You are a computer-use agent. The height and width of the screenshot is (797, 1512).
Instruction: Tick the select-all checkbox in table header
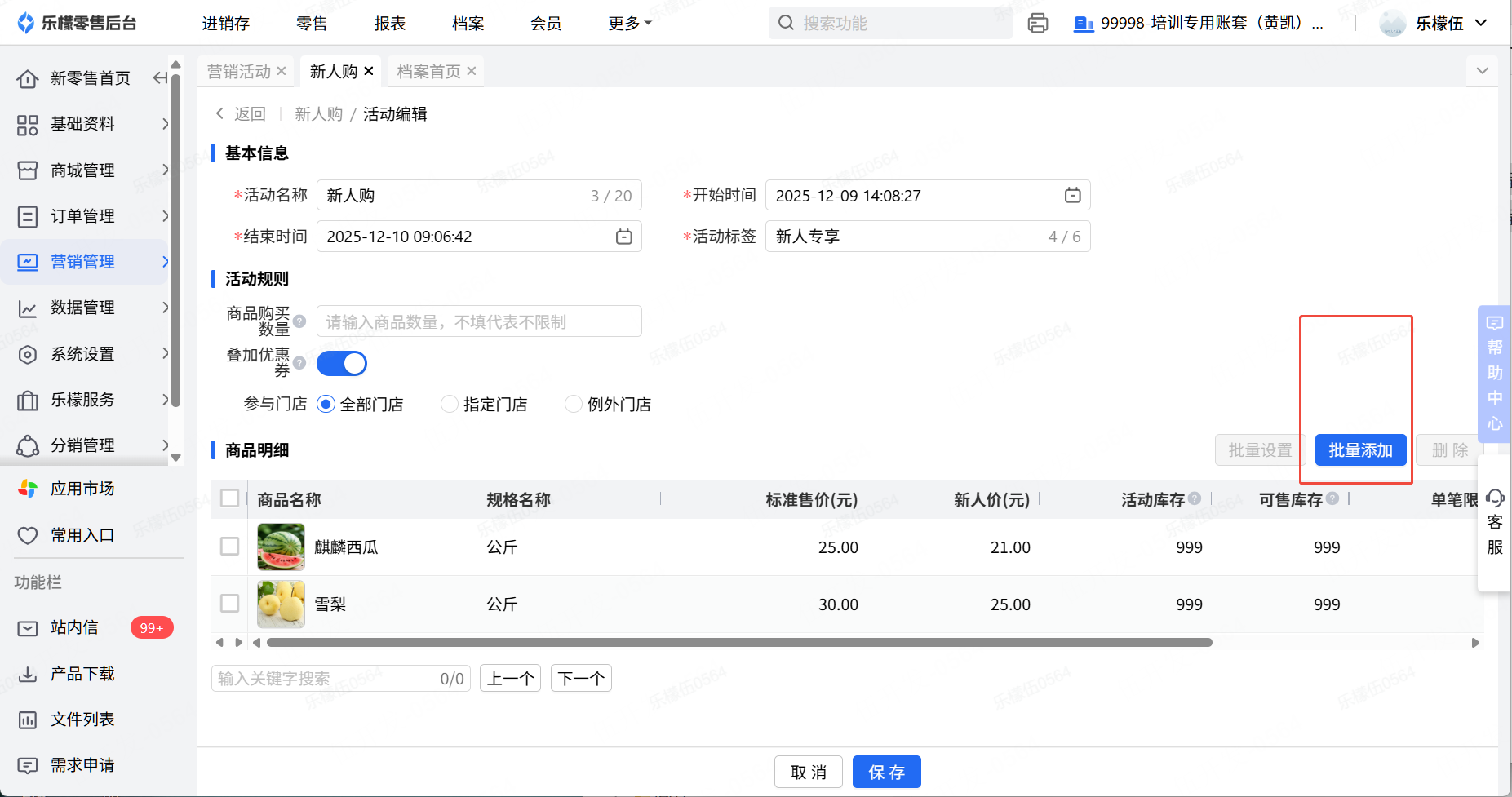click(x=230, y=498)
